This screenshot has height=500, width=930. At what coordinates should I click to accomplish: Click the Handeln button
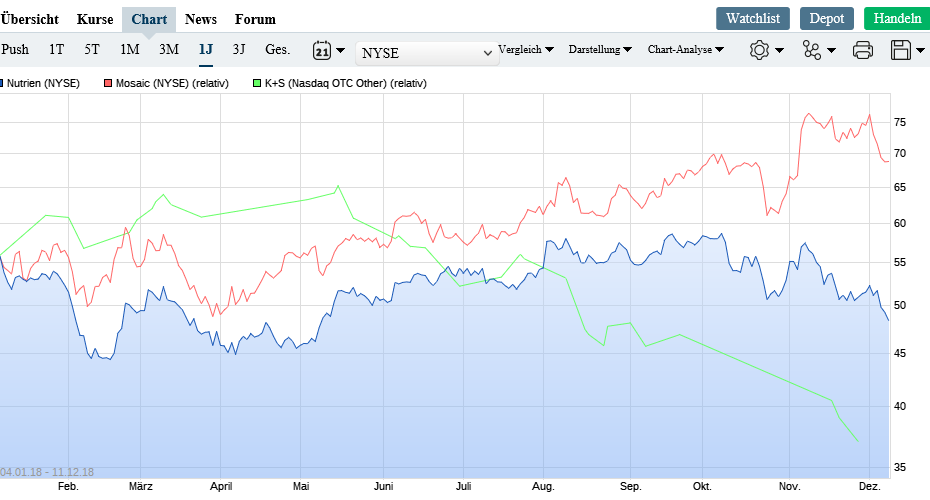(x=897, y=18)
